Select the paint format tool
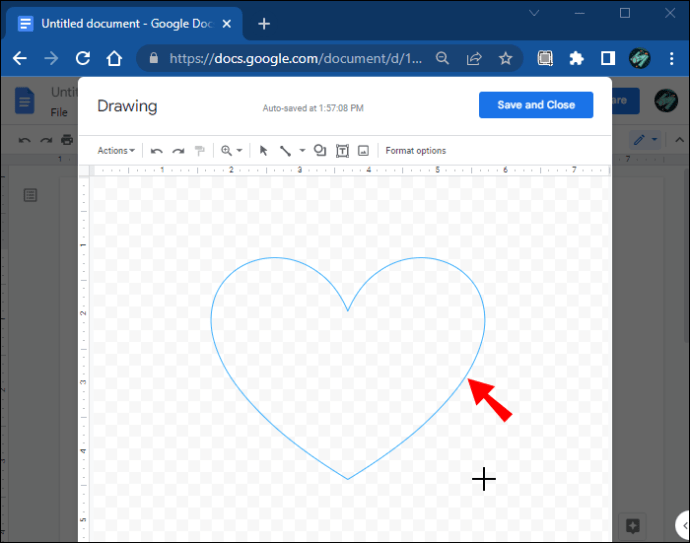This screenshot has width=690, height=543. click(200, 151)
